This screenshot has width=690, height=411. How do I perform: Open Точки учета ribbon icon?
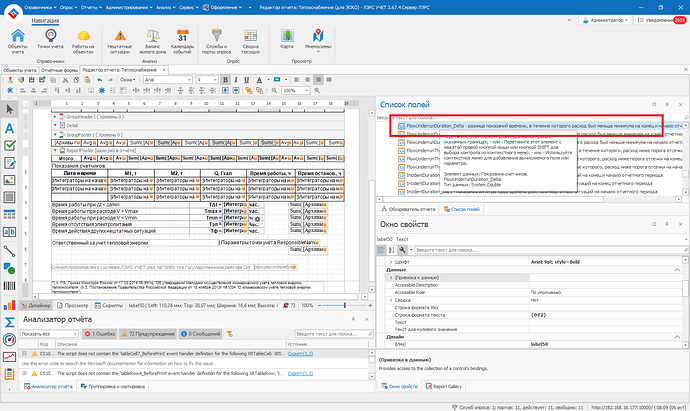click(x=50, y=39)
